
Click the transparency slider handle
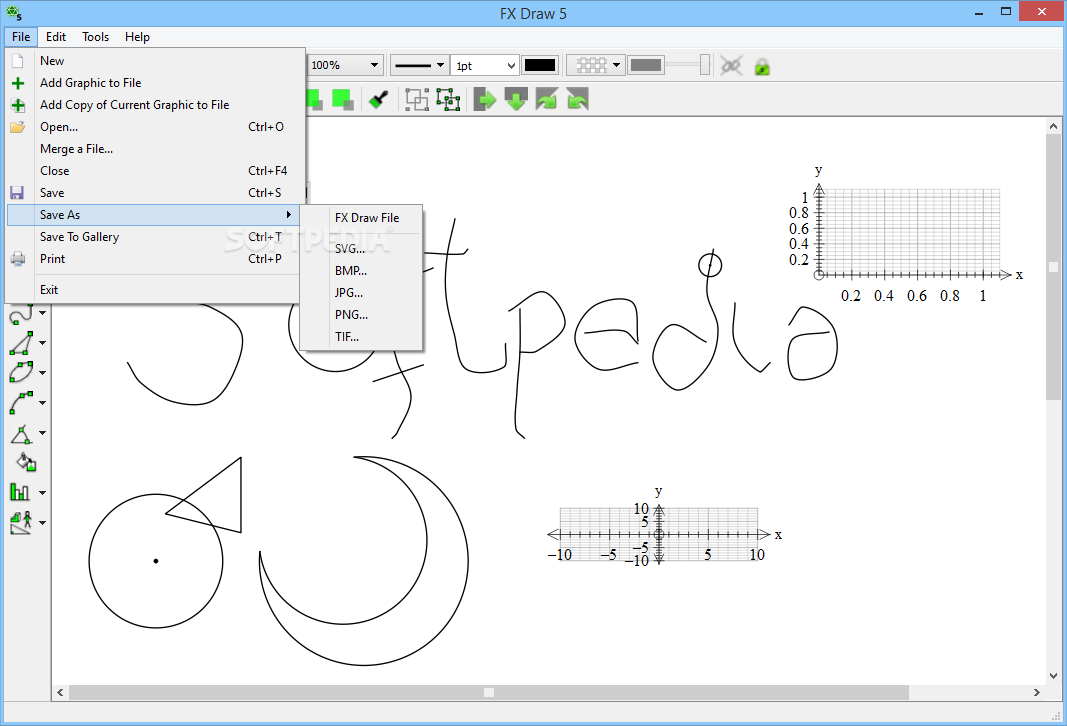coord(704,65)
